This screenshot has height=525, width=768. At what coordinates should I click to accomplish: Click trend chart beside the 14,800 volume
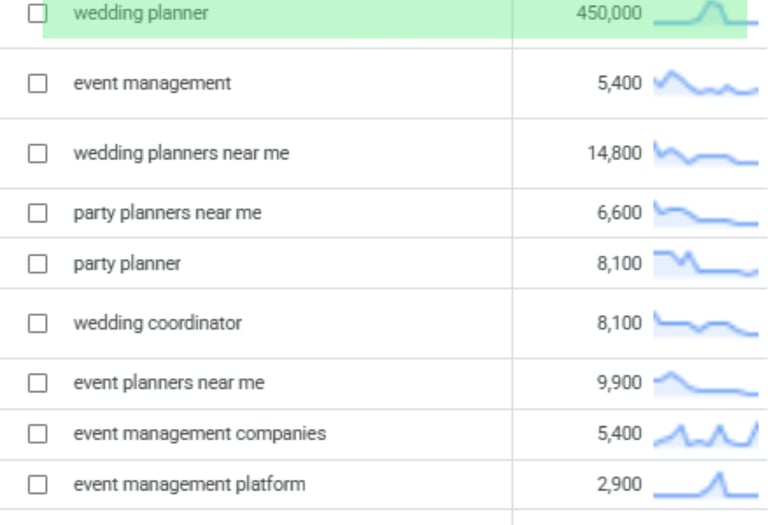coord(705,156)
